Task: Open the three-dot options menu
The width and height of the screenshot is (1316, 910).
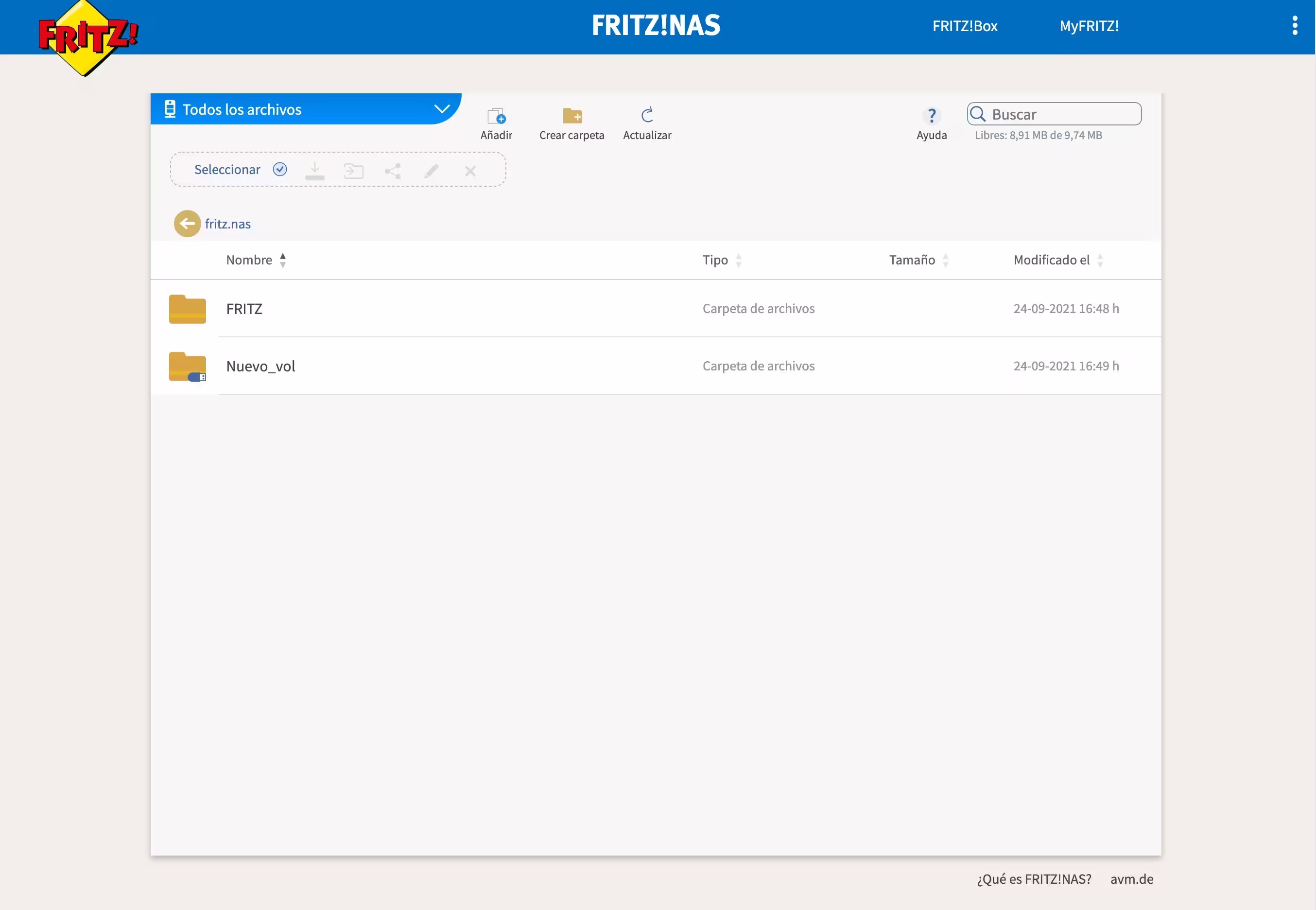Action: 1294,26
